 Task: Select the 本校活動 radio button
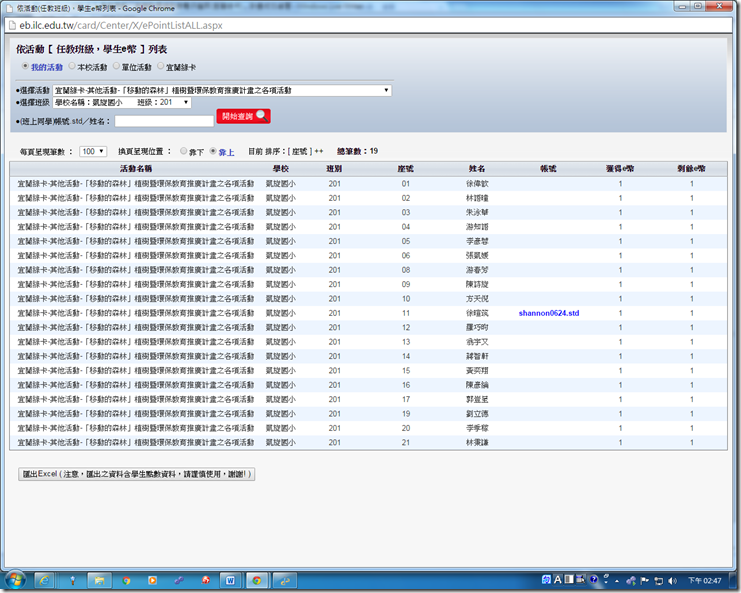coord(72,67)
